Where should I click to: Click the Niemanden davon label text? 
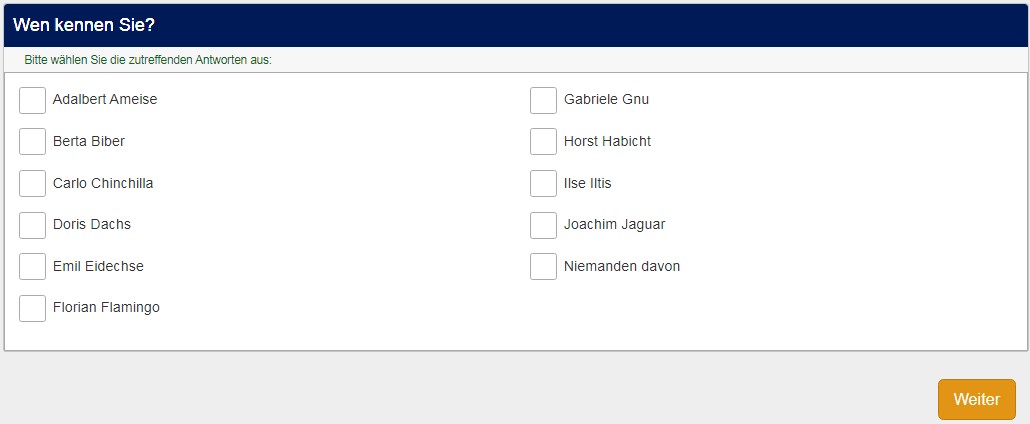[622, 267]
